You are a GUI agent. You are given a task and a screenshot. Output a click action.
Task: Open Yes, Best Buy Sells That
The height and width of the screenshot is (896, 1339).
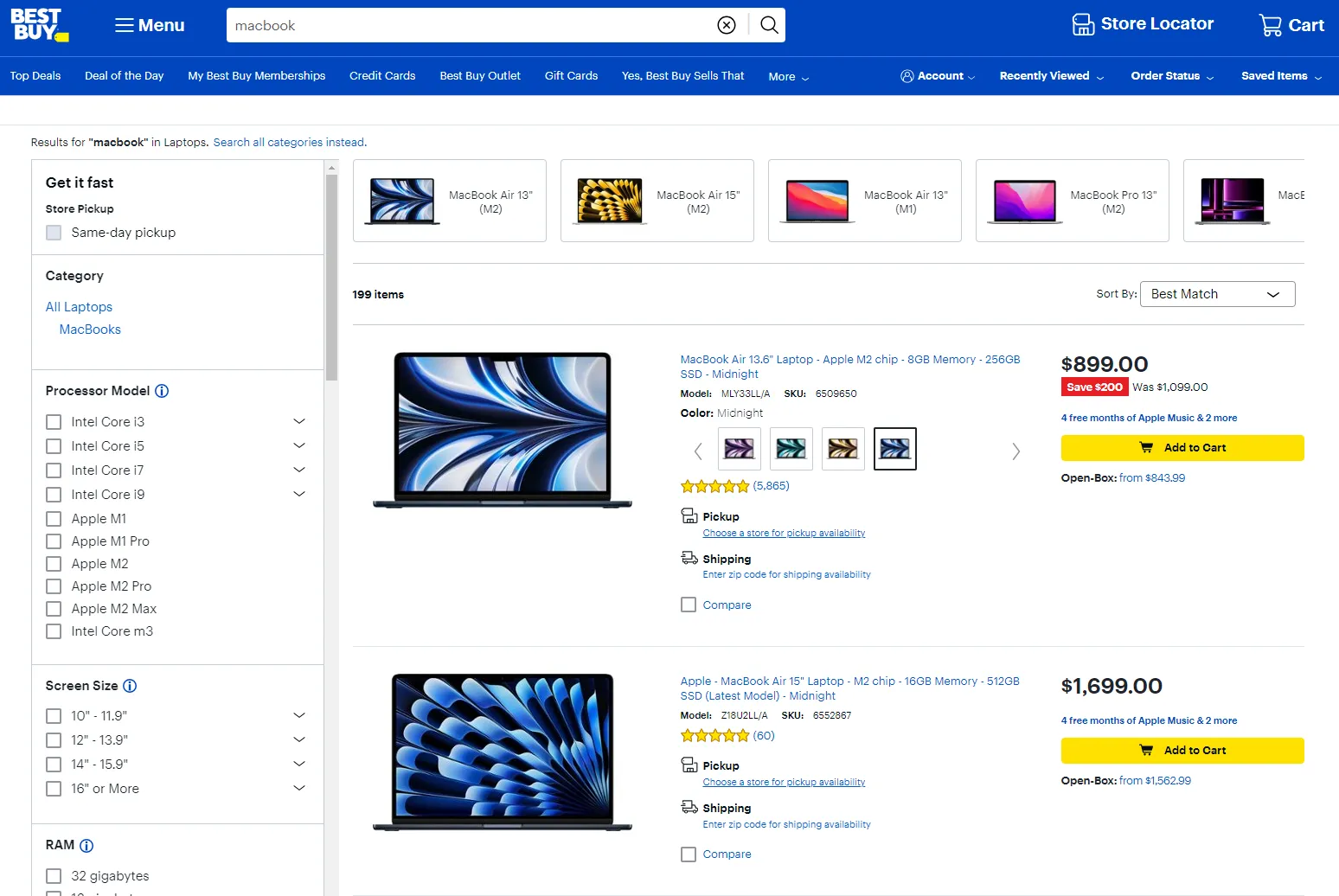coord(683,76)
